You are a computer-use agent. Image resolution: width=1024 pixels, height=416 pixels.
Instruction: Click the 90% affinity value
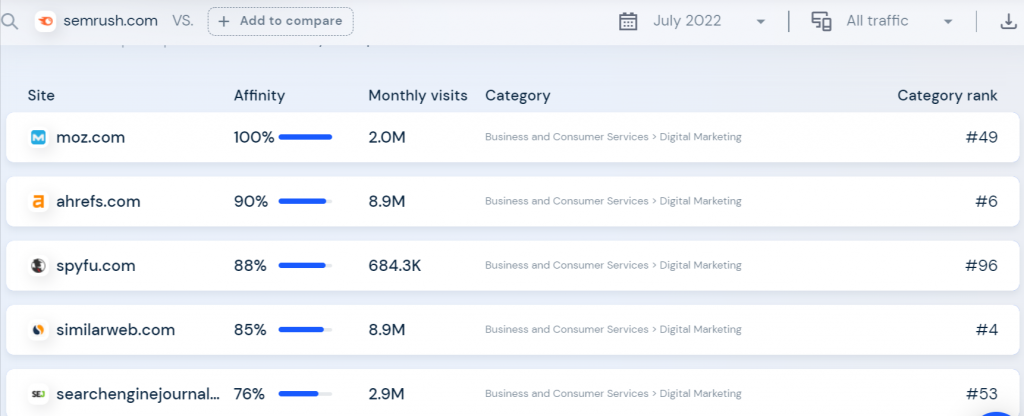[251, 202]
